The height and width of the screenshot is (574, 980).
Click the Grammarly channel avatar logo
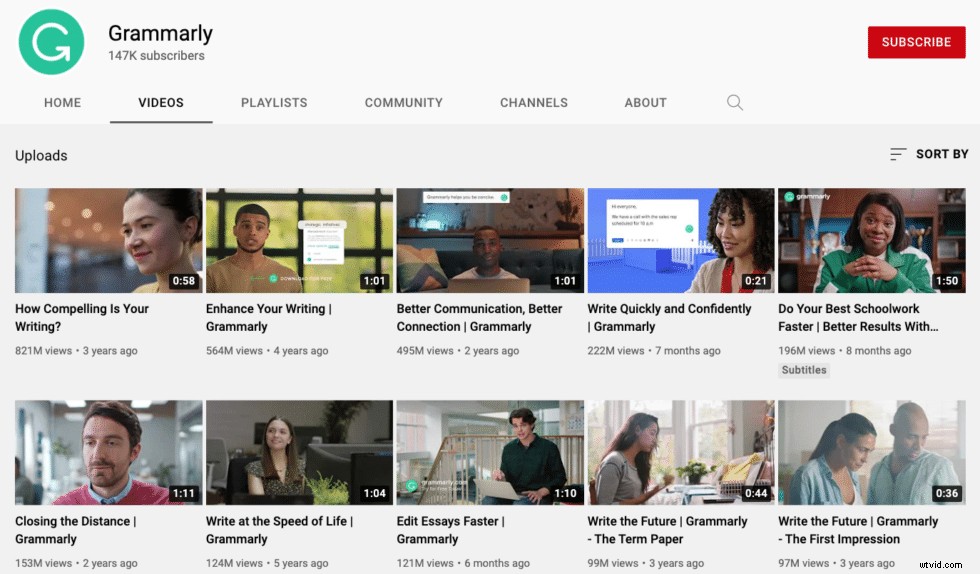pyautogui.click(x=51, y=42)
